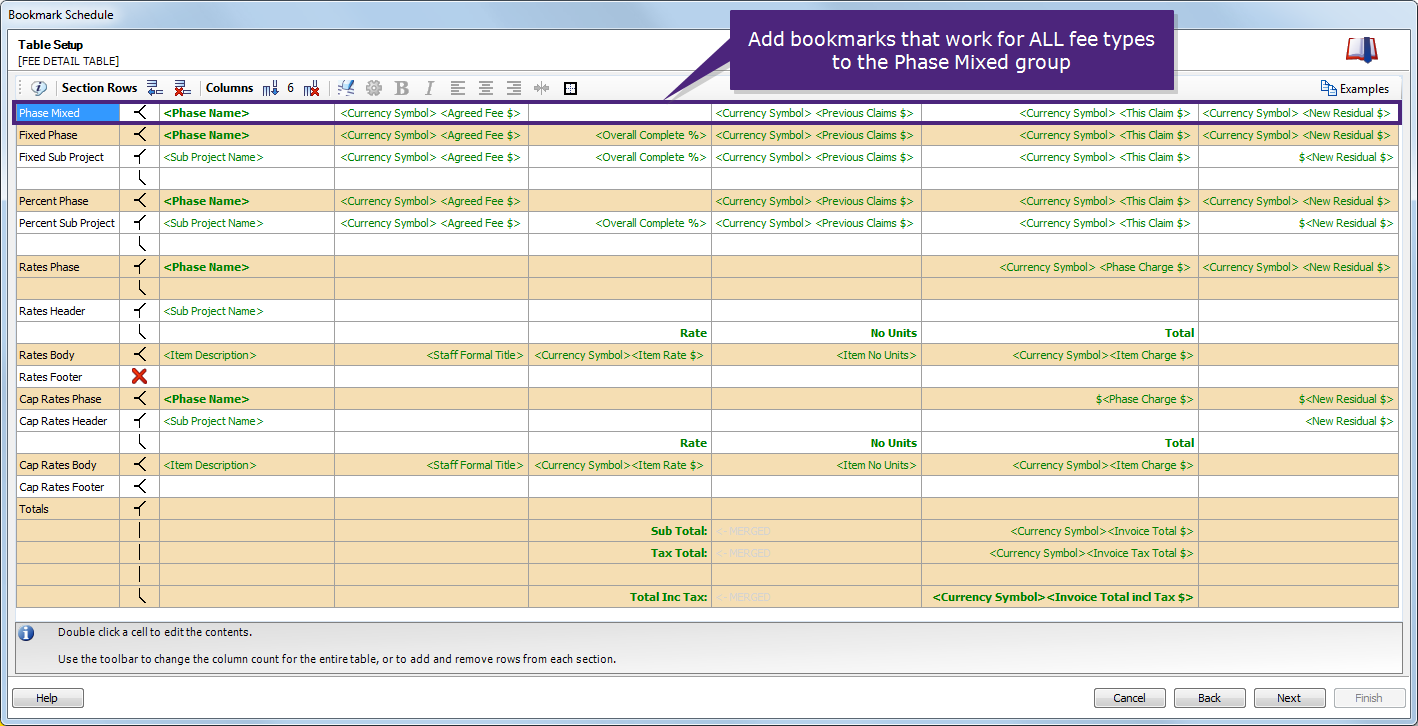Cancel the Bookmark Schedule wizard
1418x726 pixels.
pos(1129,698)
